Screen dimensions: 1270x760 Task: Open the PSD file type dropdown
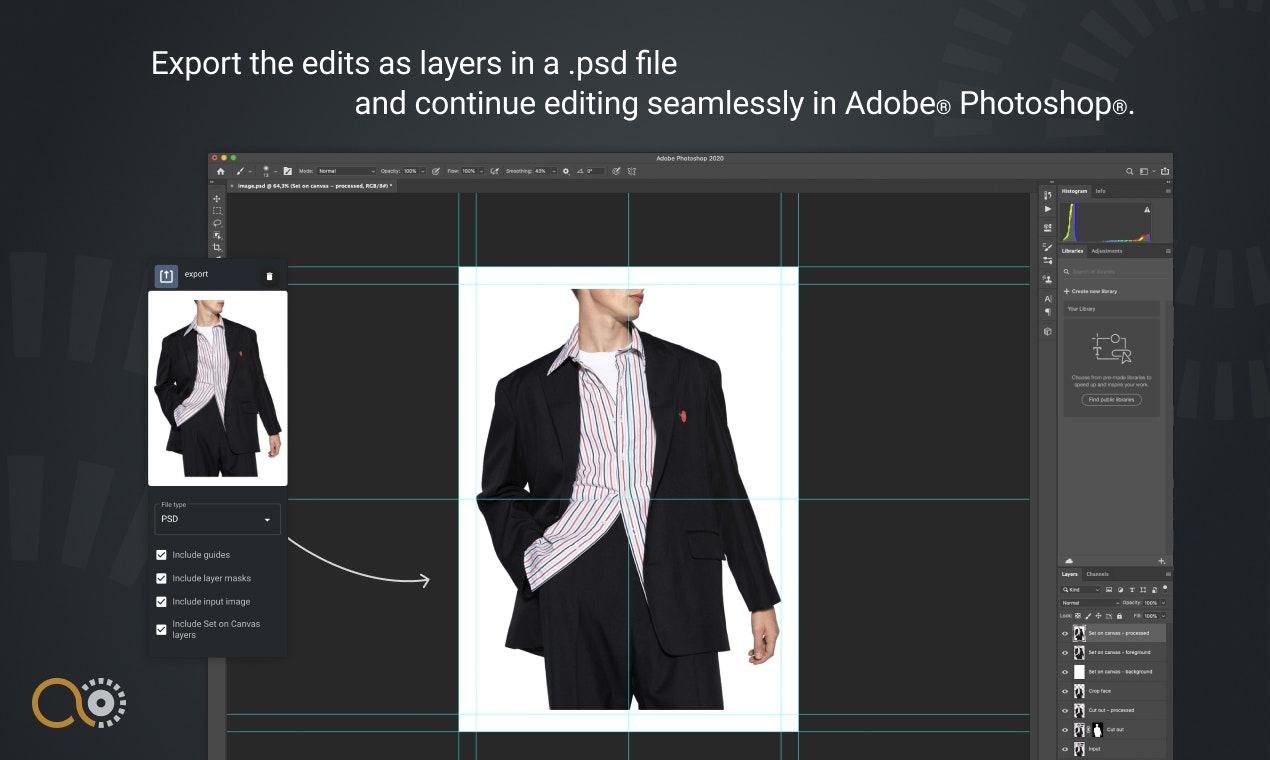[217, 519]
